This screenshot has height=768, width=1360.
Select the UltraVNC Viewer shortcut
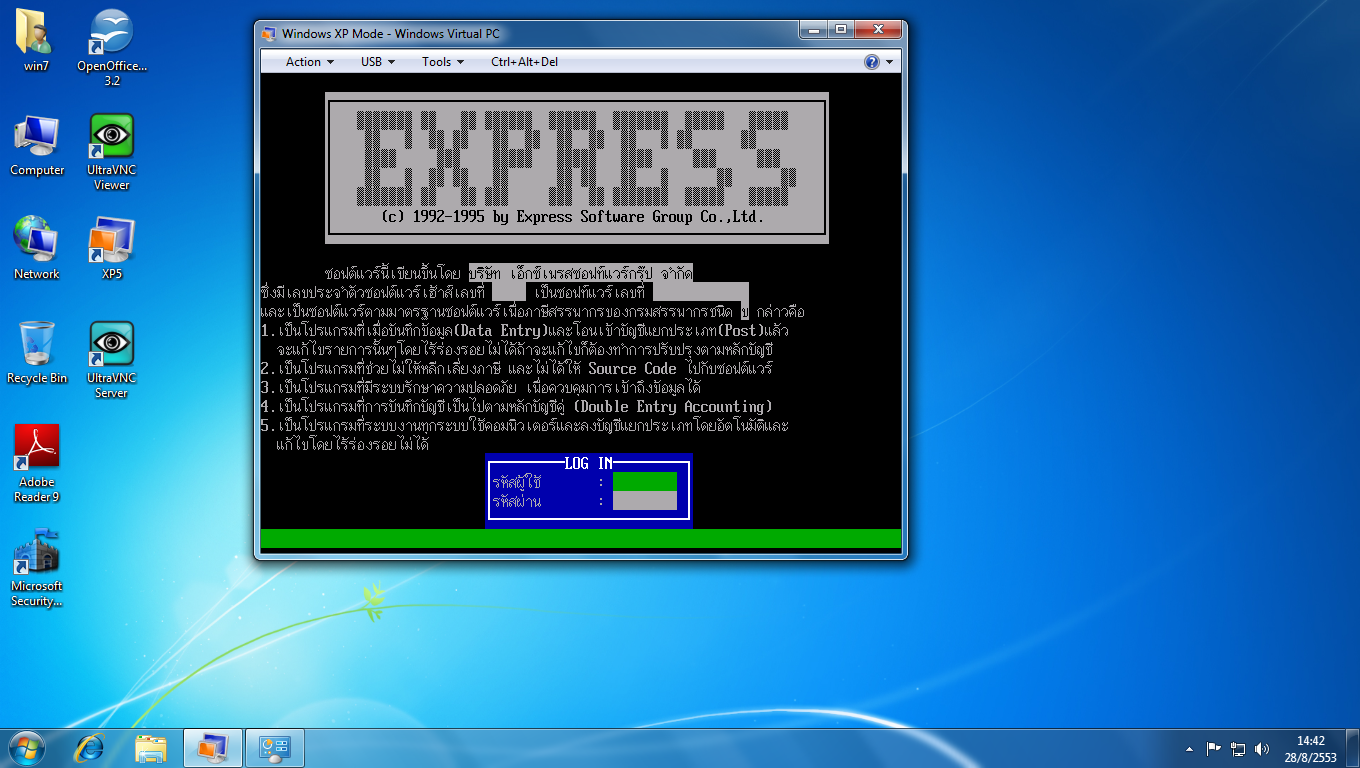click(112, 152)
